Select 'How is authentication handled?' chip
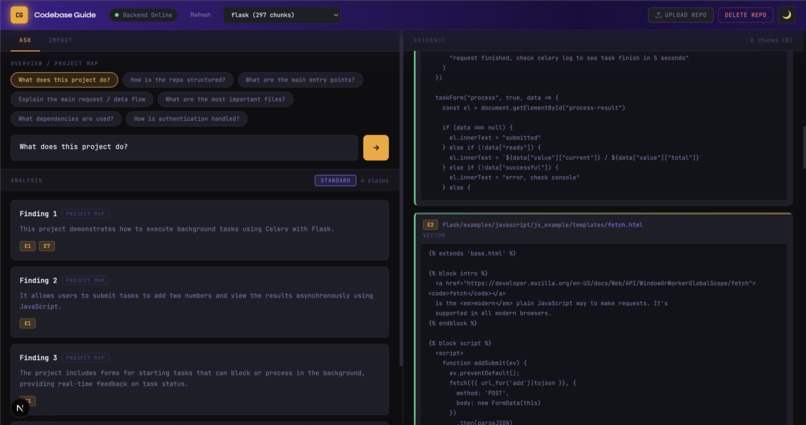This screenshot has height=425, width=806. pyautogui.click(x=187, y=119)
